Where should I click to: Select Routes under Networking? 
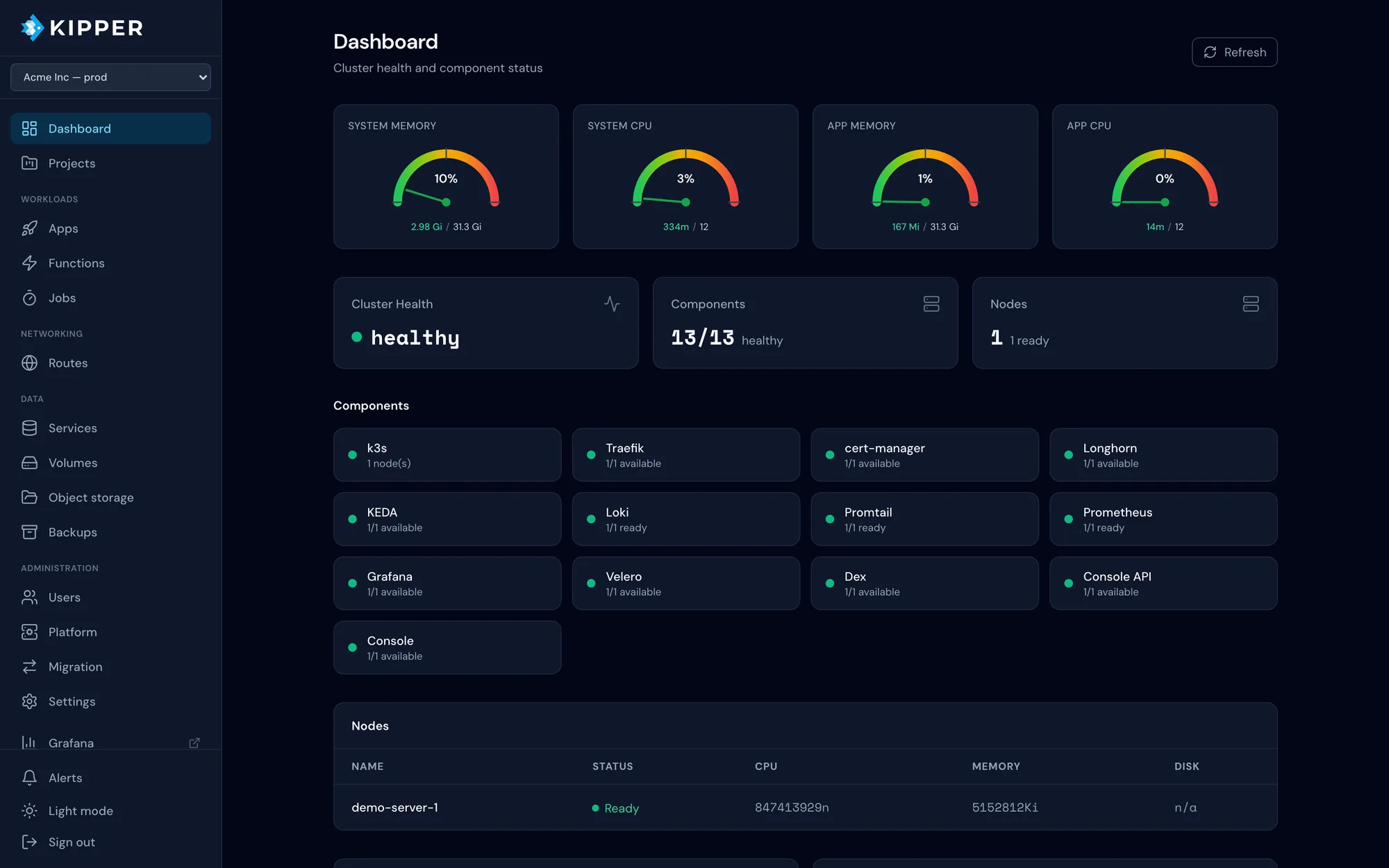click(x=110, y=363)
